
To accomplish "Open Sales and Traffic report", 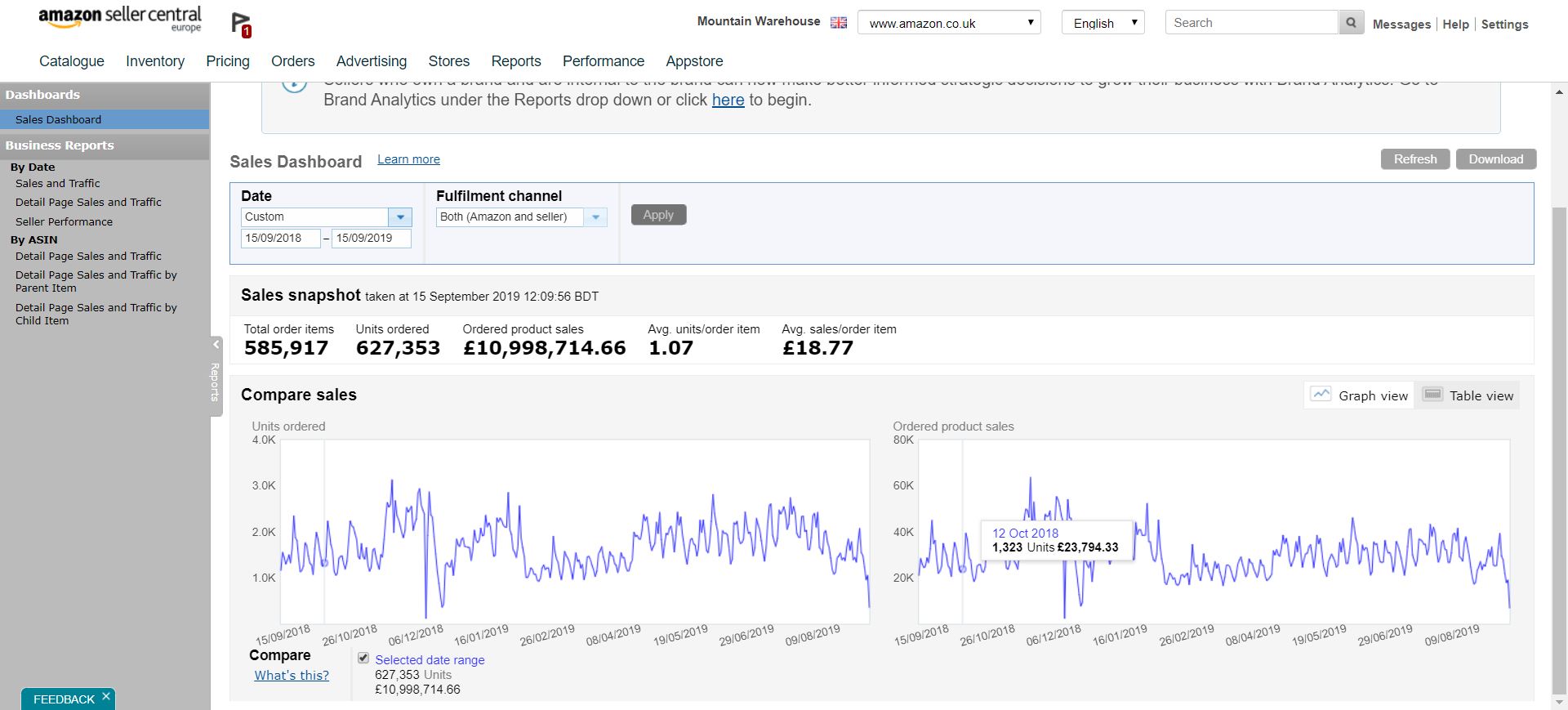I will (x=58, y=183).
